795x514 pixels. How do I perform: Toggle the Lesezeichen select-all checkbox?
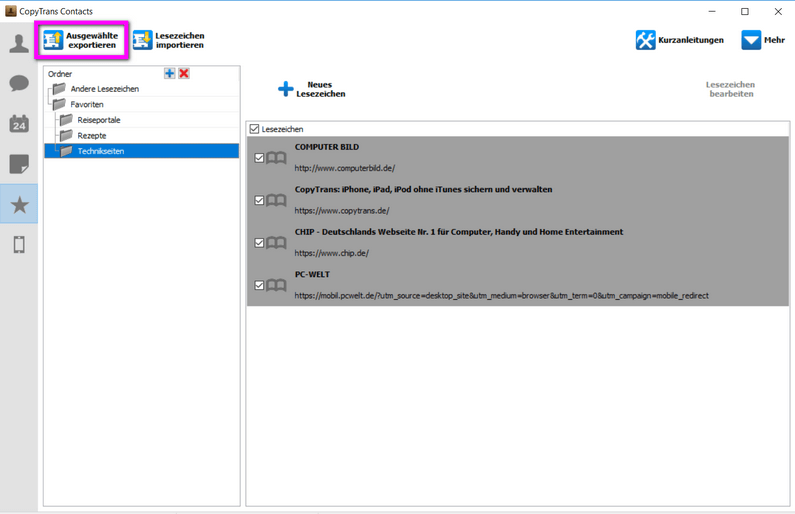point(255,129)
